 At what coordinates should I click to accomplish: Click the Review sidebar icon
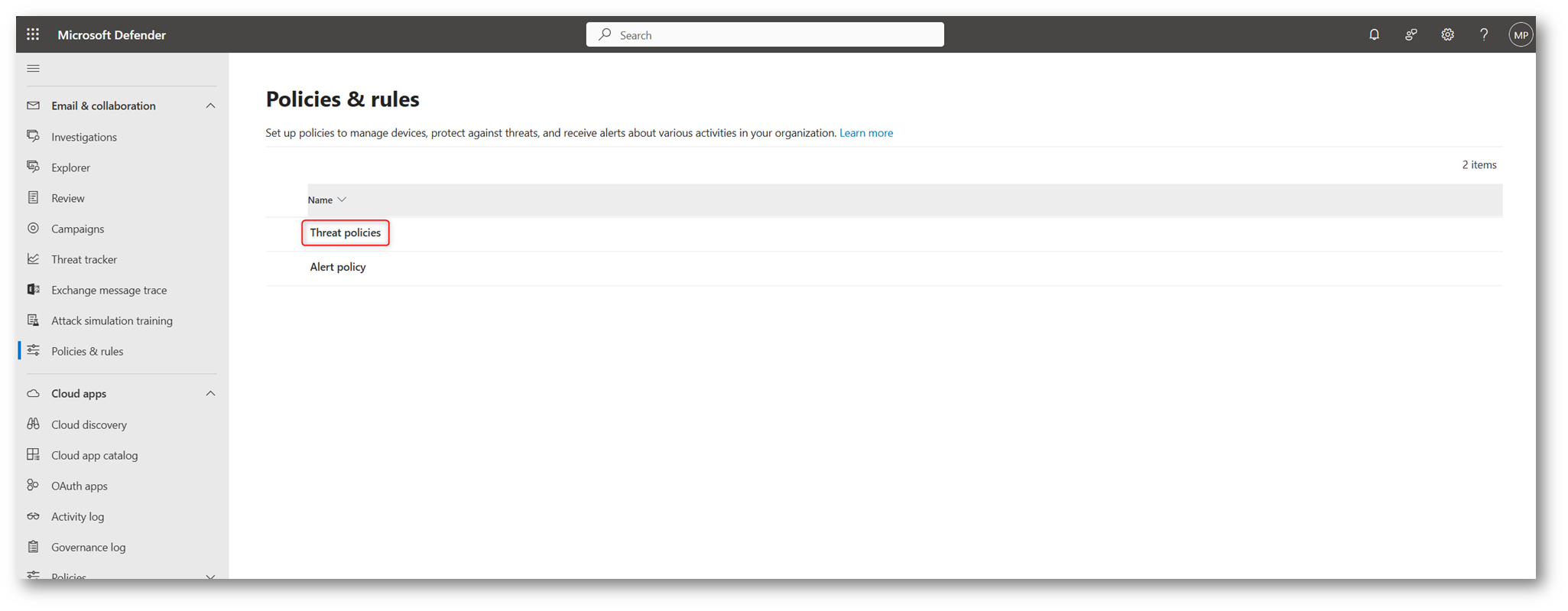33,197
